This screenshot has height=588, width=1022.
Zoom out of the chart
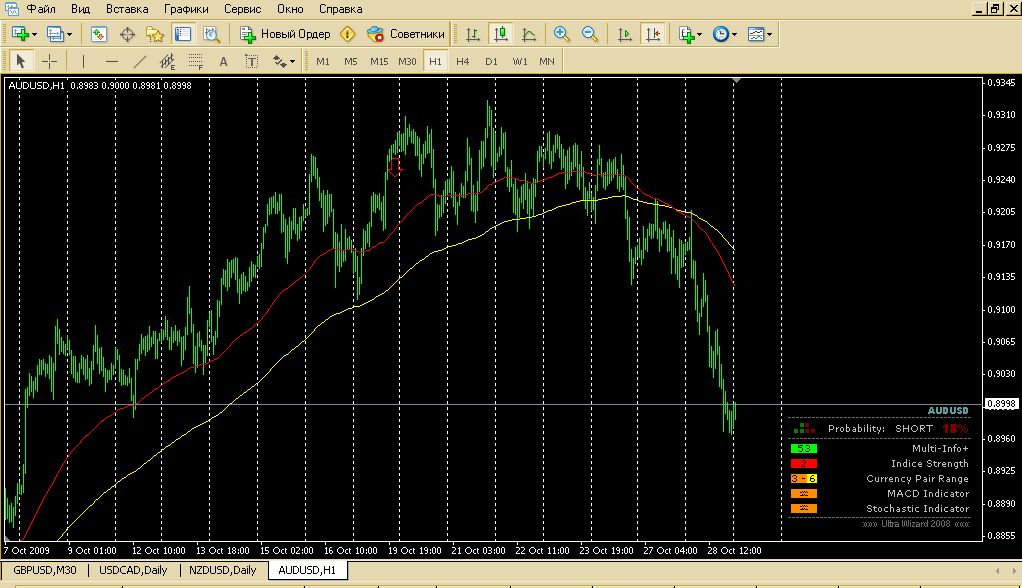pos(589,34)
